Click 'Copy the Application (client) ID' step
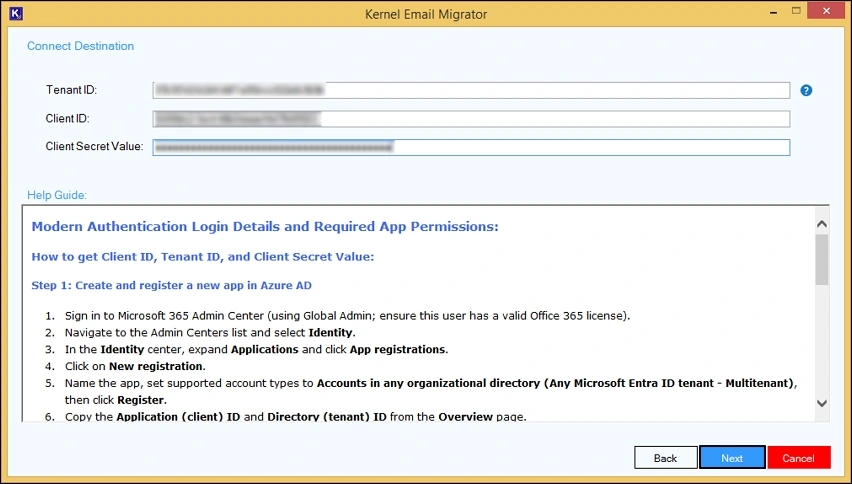852x484 pixels. coord(296,417)
